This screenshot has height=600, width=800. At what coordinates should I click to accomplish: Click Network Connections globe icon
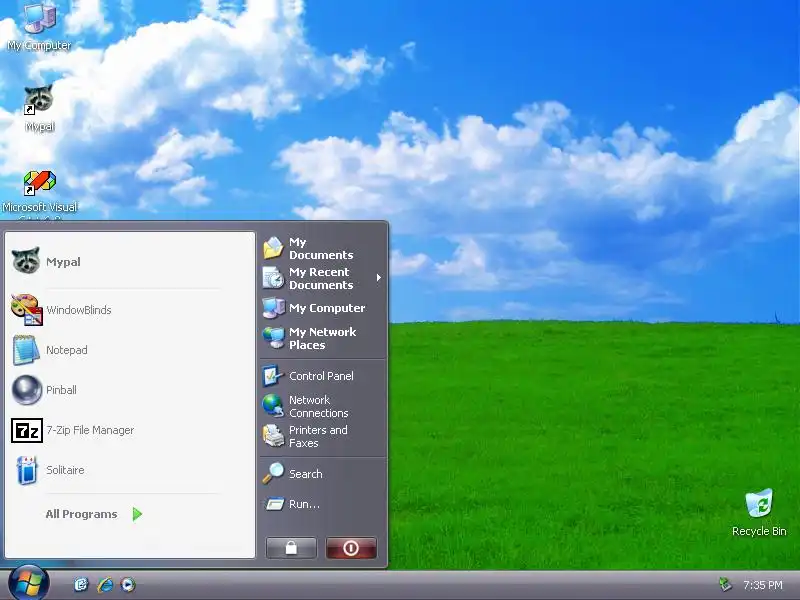[273, 406]
